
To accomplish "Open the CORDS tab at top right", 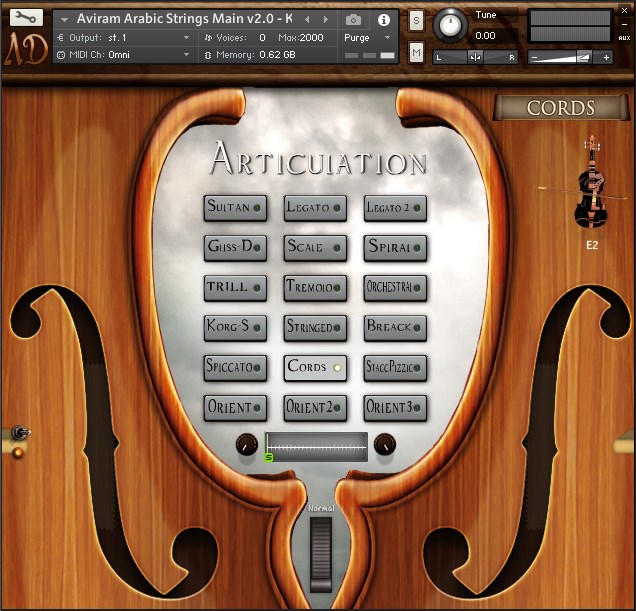I will tap(561, 108).
